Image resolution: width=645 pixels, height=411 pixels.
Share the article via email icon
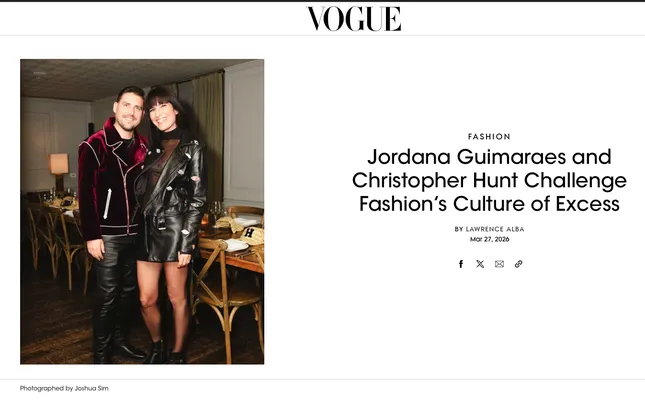tap(499, 264)
